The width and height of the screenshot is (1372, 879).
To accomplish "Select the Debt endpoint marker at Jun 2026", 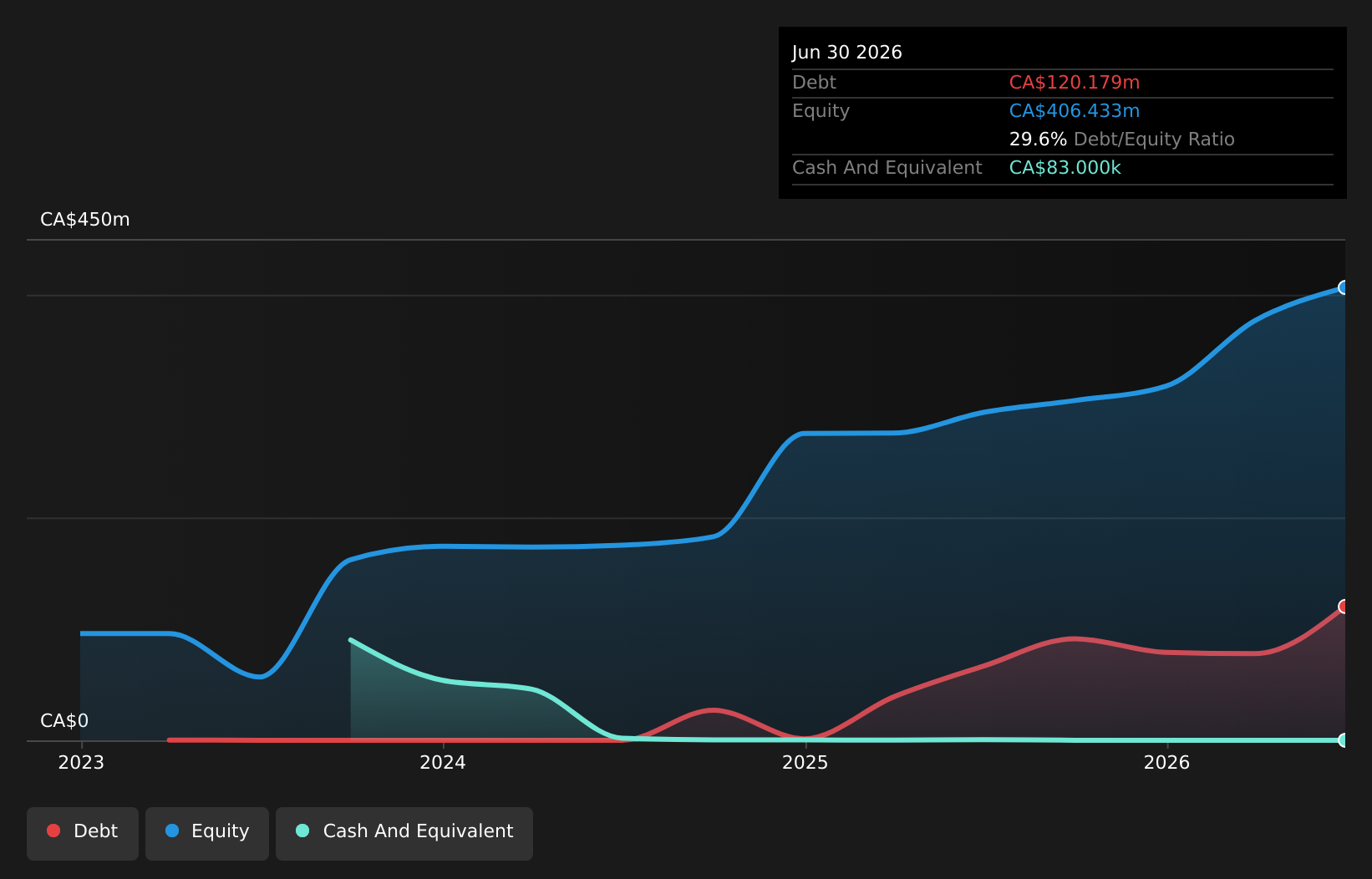I will pos(1344,606).
